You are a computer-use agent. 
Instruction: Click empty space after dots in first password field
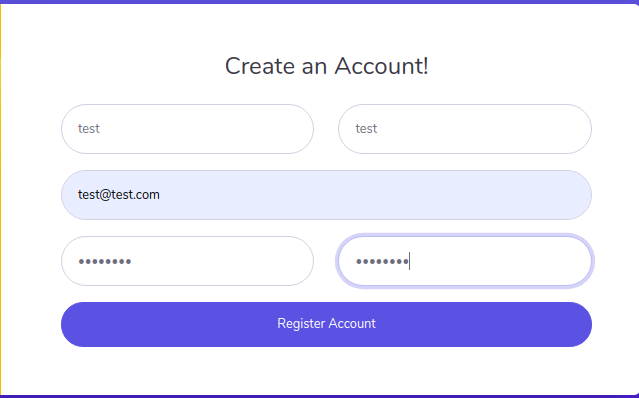(220, 261)
